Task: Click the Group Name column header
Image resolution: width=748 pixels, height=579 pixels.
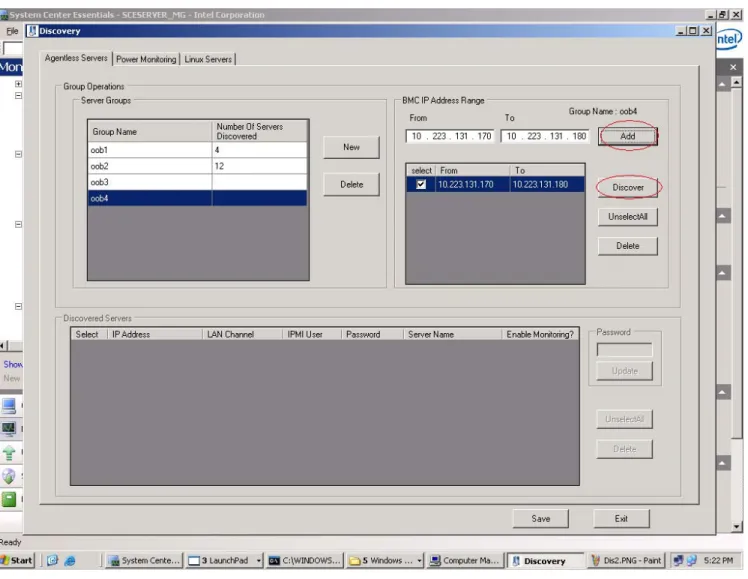Action: 150,131
